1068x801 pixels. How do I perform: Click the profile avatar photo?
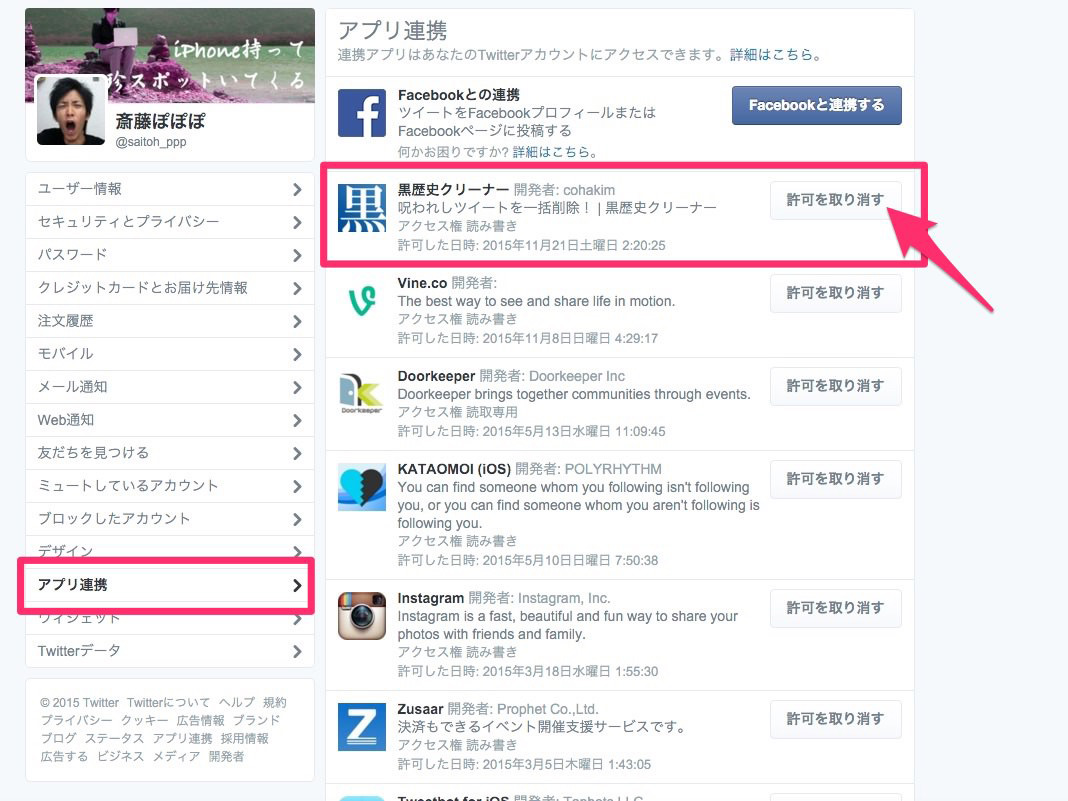[x=71, y=110]
